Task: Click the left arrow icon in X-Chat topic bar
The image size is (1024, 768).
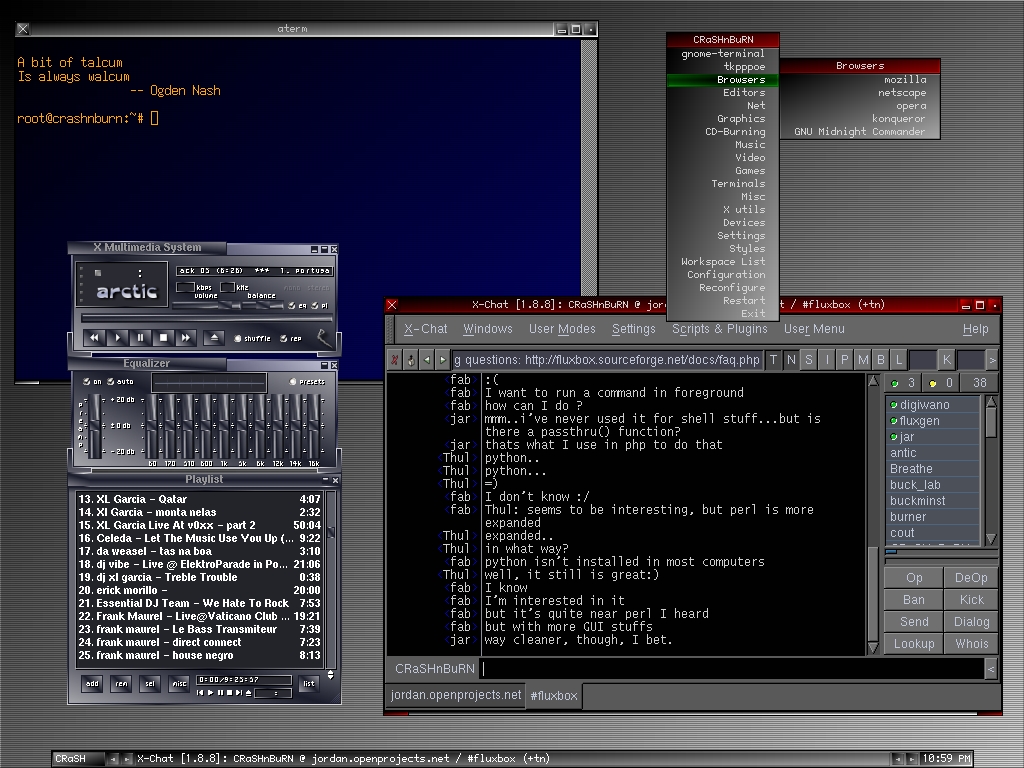Action: pos(427,360)
